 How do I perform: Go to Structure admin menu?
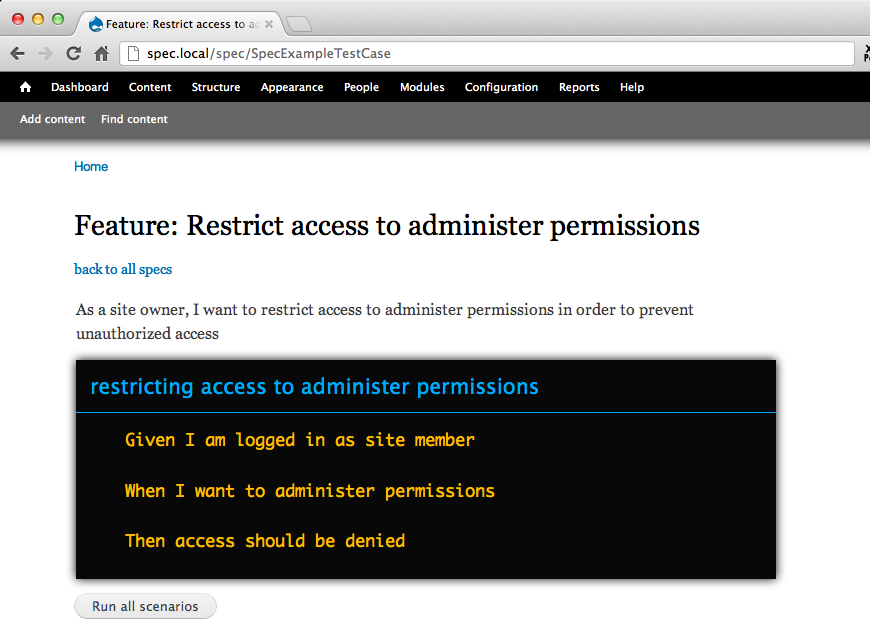(216, 88)
